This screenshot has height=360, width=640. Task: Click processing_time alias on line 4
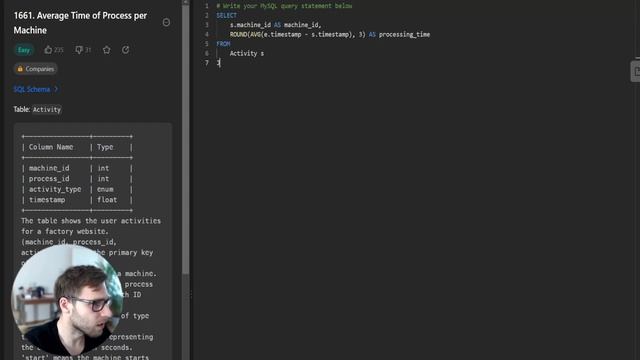pos(404,34)
